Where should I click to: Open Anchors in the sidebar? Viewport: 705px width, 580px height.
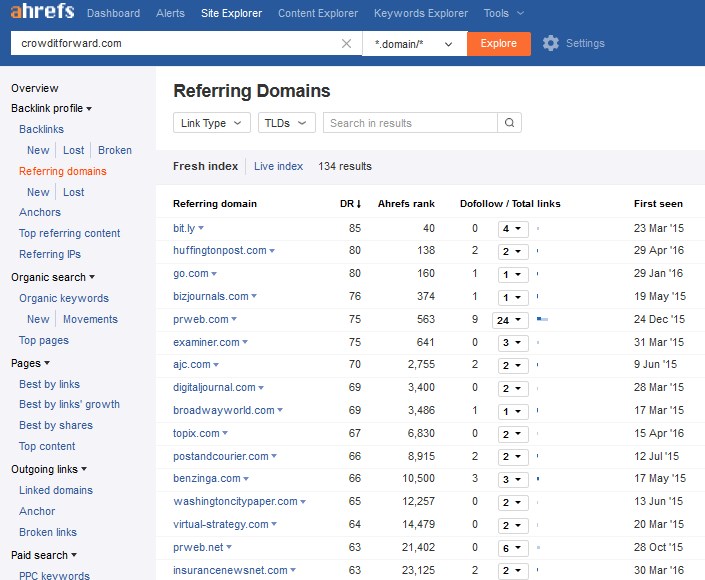40,212
